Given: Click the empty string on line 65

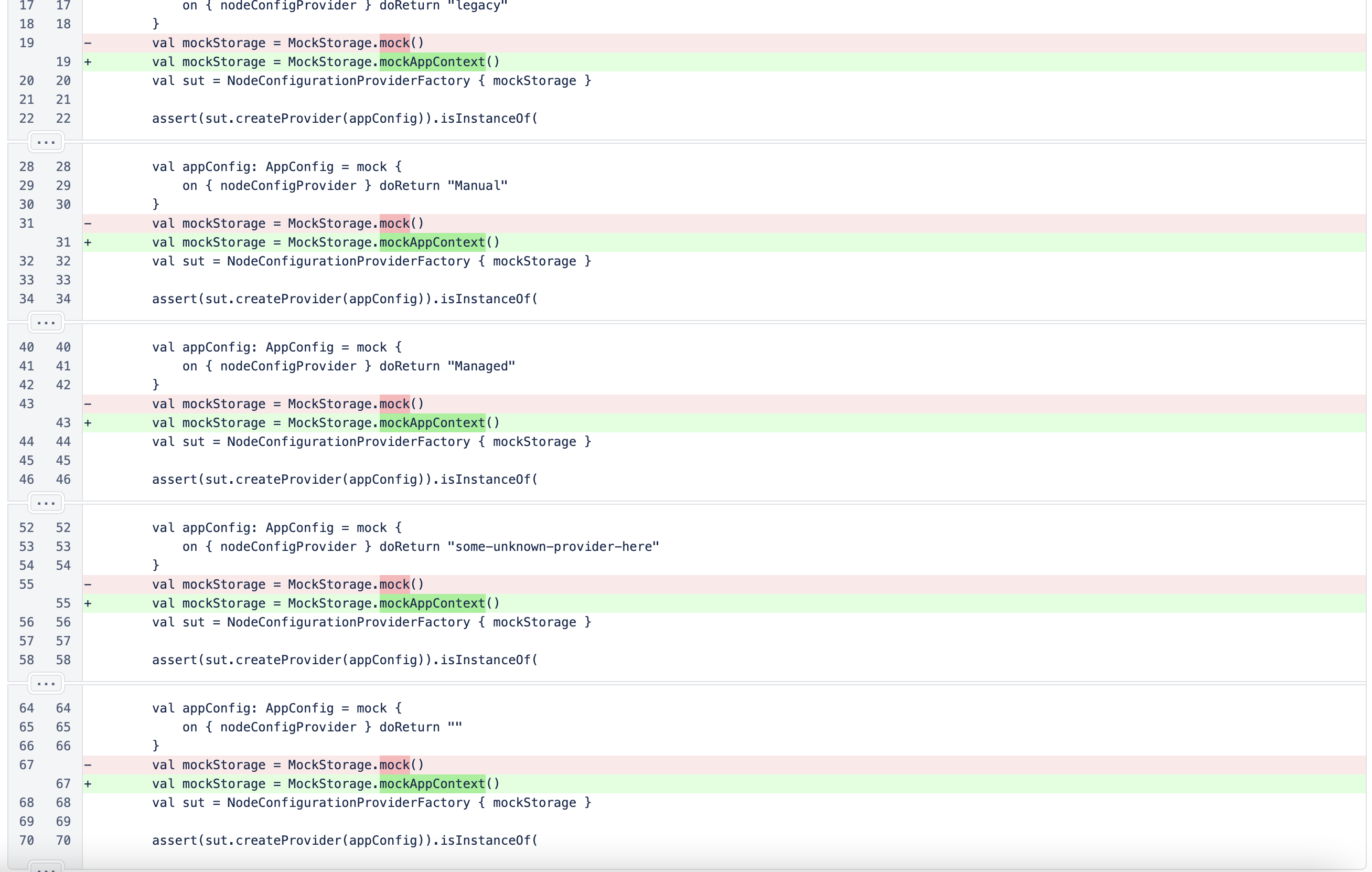Looking at the screenshot, I should pos(455,727).
